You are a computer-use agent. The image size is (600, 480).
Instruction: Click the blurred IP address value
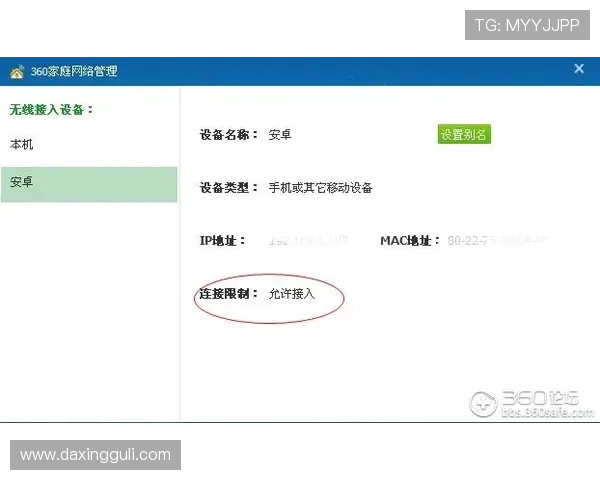(x=308, y=241)
